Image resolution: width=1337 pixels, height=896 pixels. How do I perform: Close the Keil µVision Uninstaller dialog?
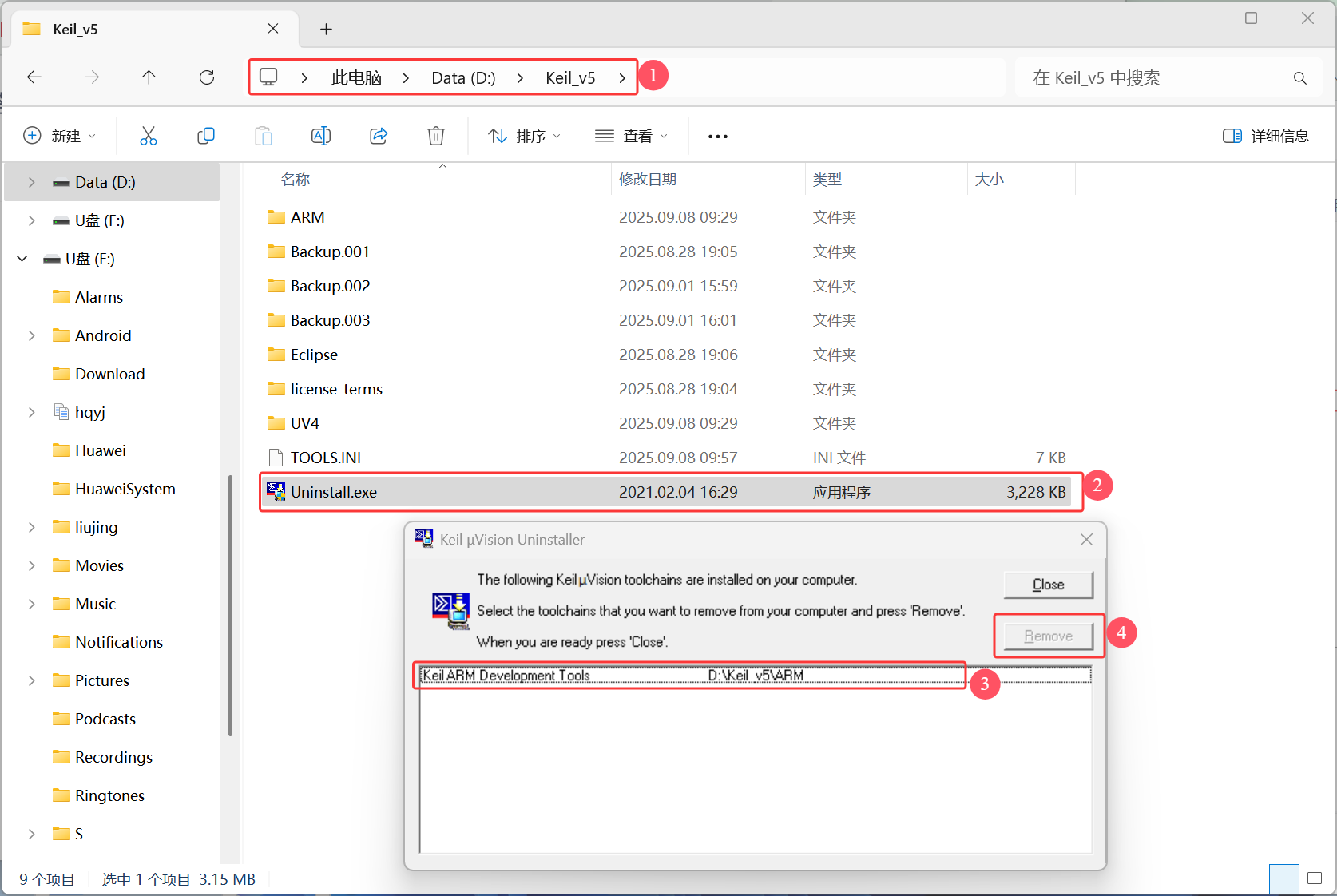click(1086, 540)
